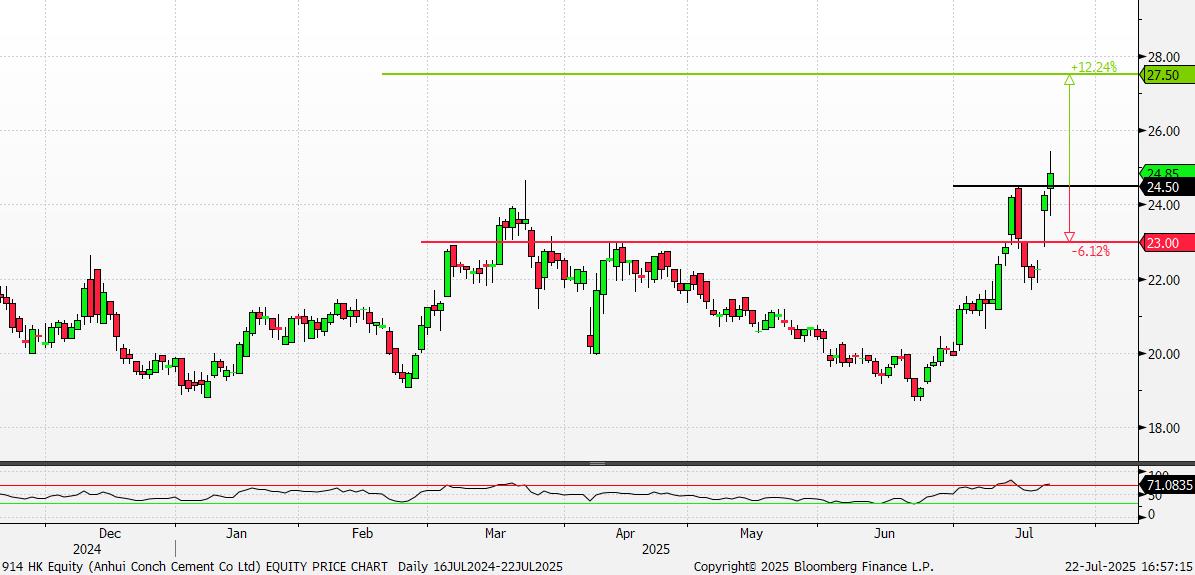Click the red horizontal support line
The image size is (1195, 575).
click(x=780, y=243)
